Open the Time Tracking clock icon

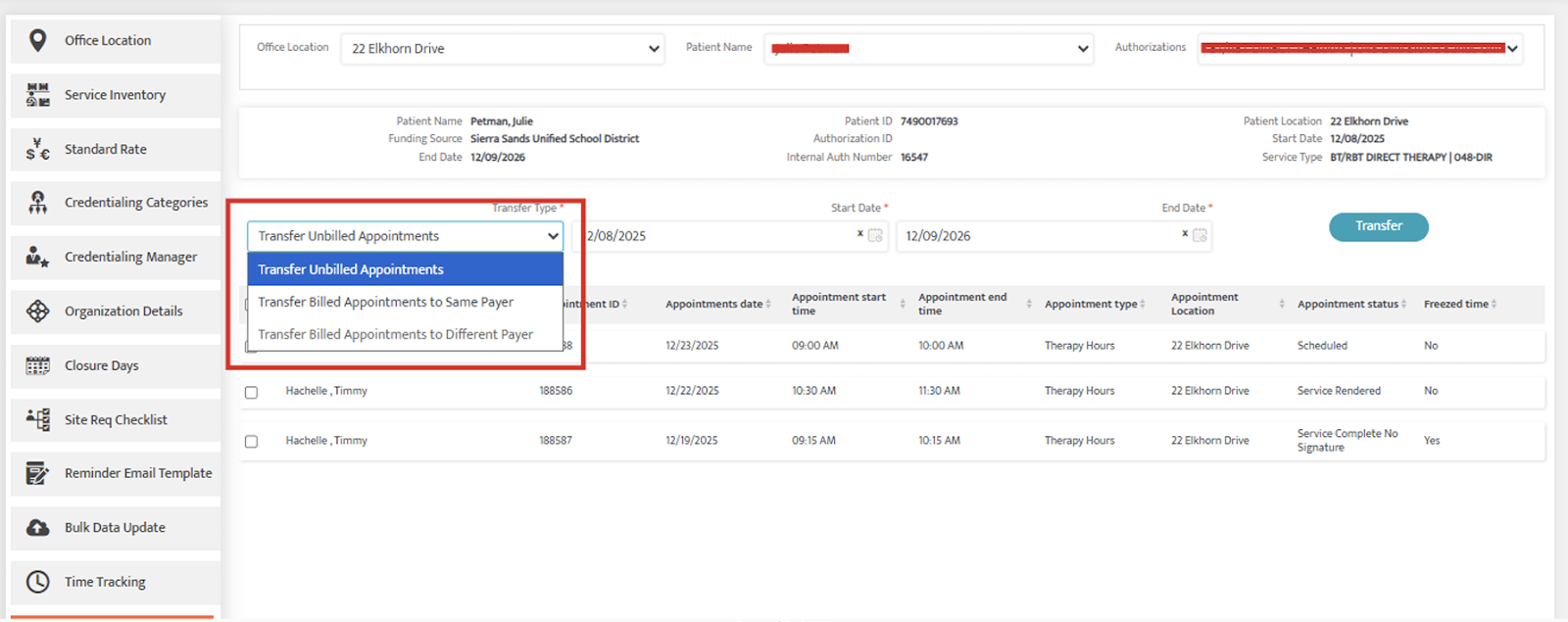(37, 582)
